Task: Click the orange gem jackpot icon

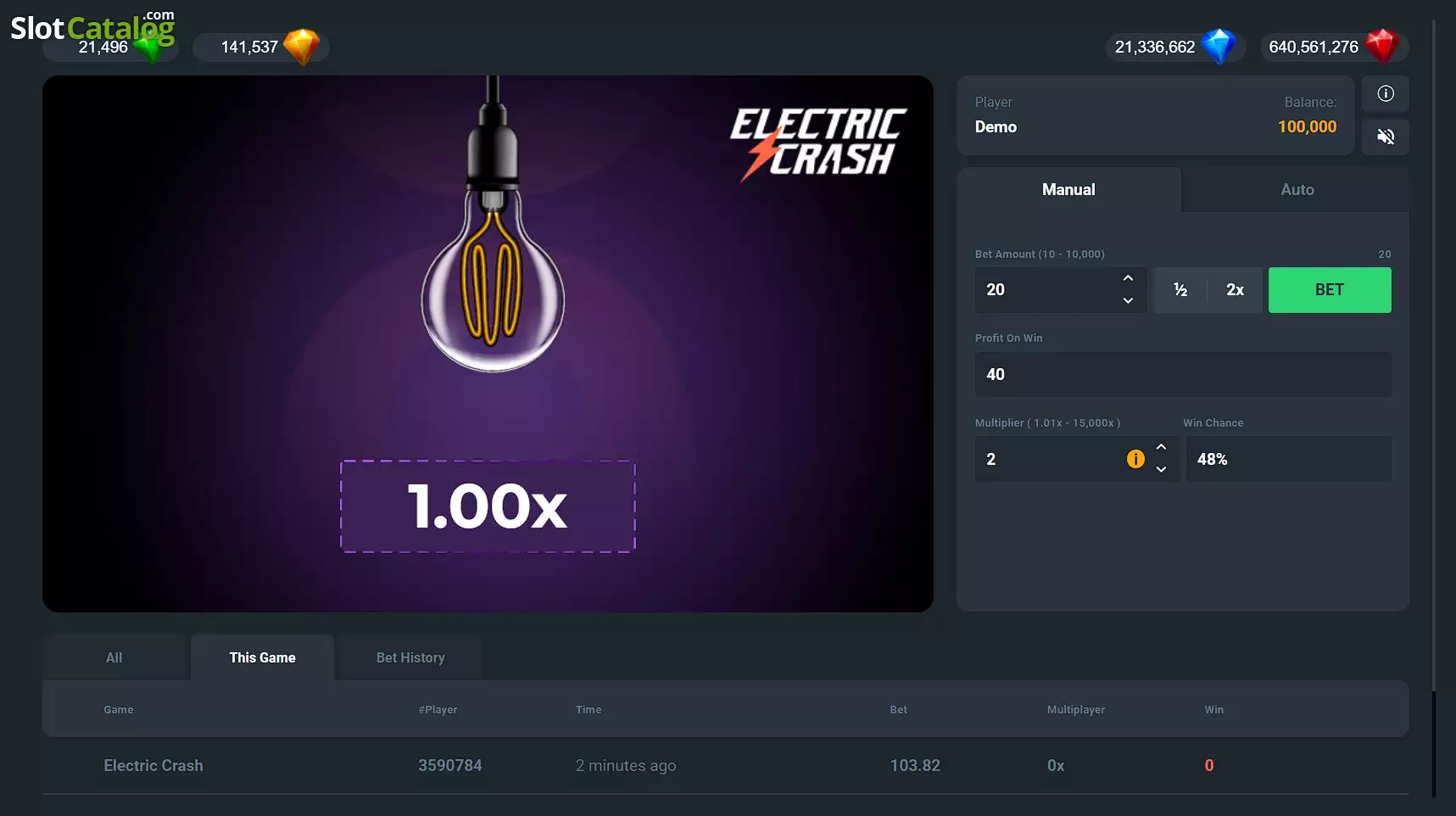Action: (301, 47)
